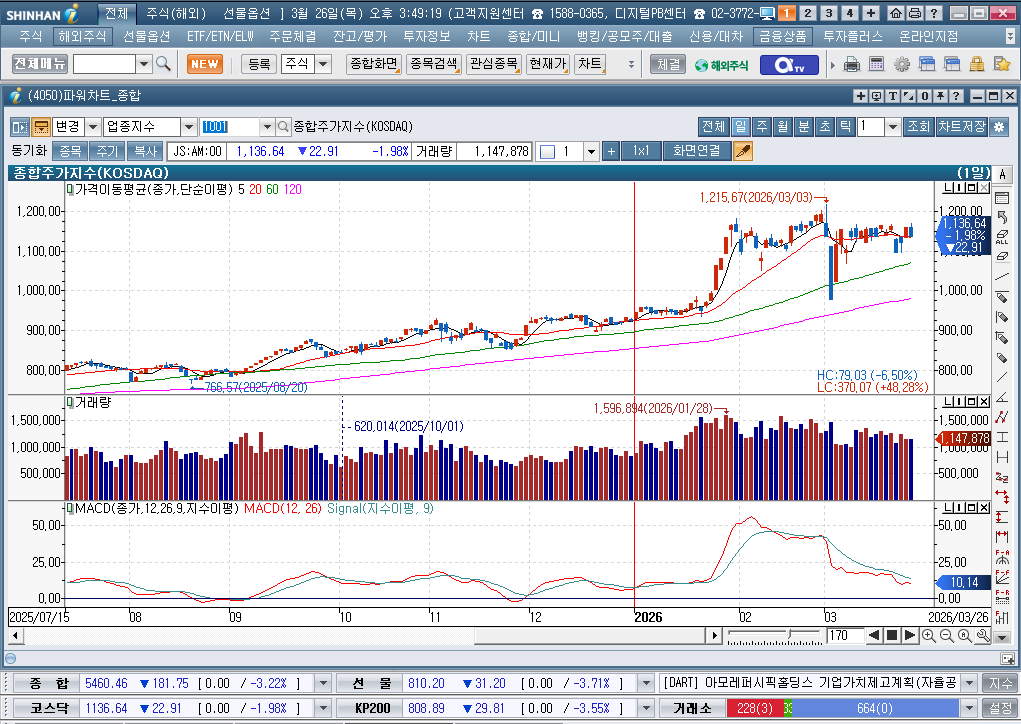Viewport: 1021px width, 724px height.
Task: Select the 월 monthly period toggle
Action: [x=783, y=126]
